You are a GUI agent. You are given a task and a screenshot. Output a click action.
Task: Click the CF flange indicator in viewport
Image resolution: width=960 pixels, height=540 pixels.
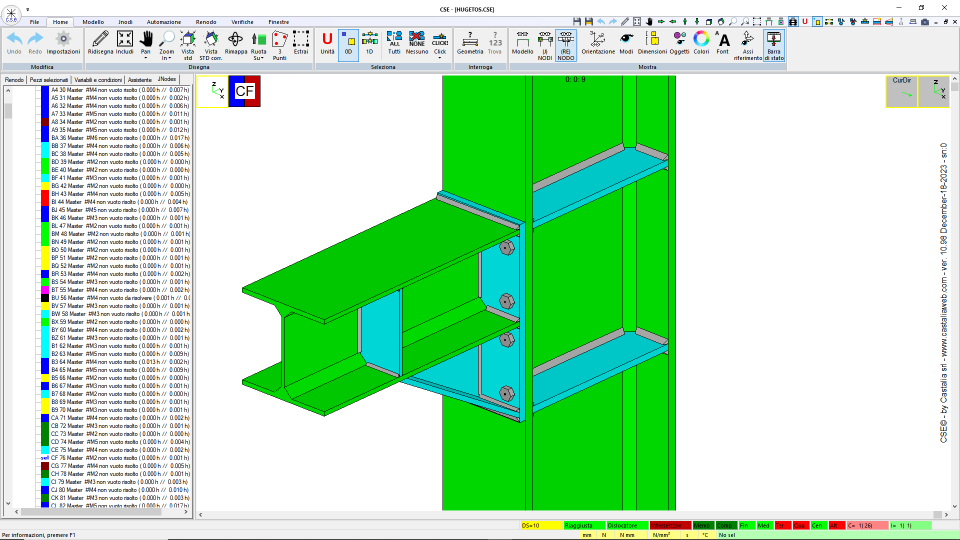click(x=244, y=91)
